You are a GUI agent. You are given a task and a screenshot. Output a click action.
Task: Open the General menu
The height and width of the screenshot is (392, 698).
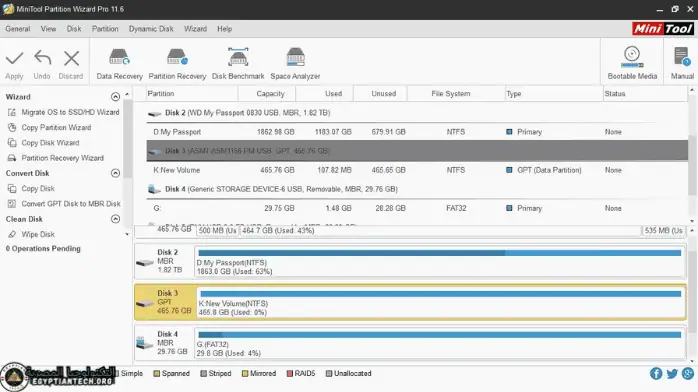coord(18,29)
